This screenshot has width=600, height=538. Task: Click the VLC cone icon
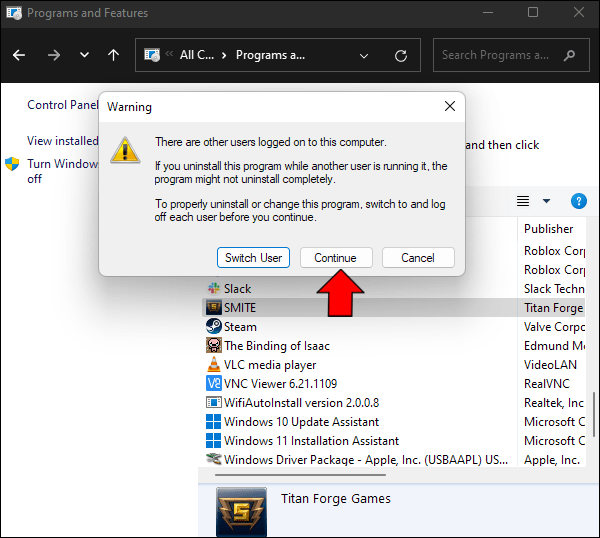click(x=214, y=364)
